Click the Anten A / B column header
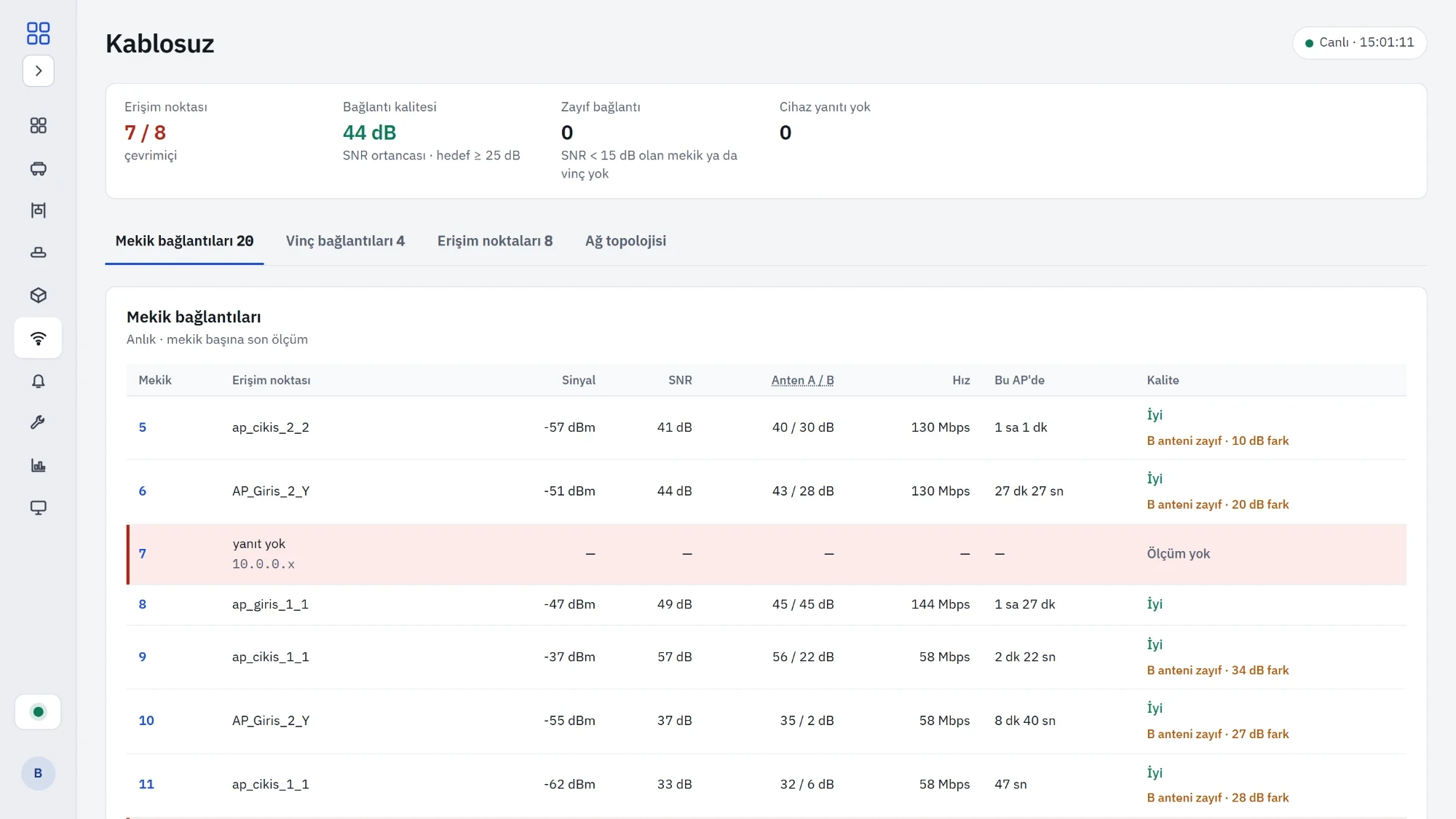1456x819 pixels. (x=802, y=380)
